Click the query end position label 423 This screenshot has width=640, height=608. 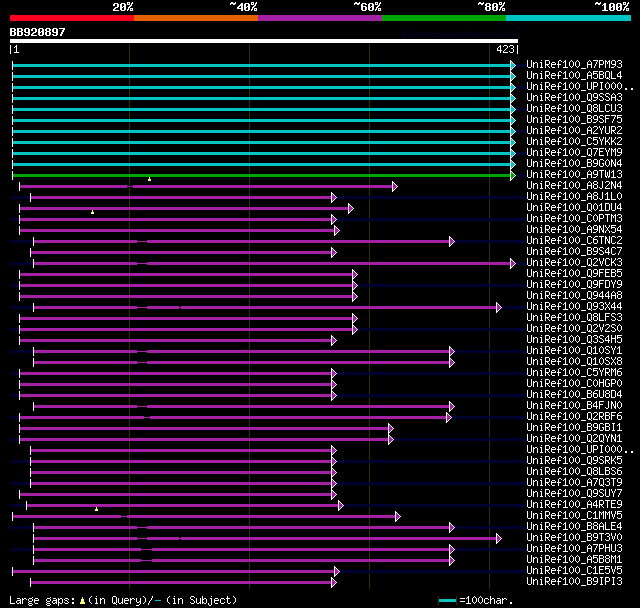point(505,49)
